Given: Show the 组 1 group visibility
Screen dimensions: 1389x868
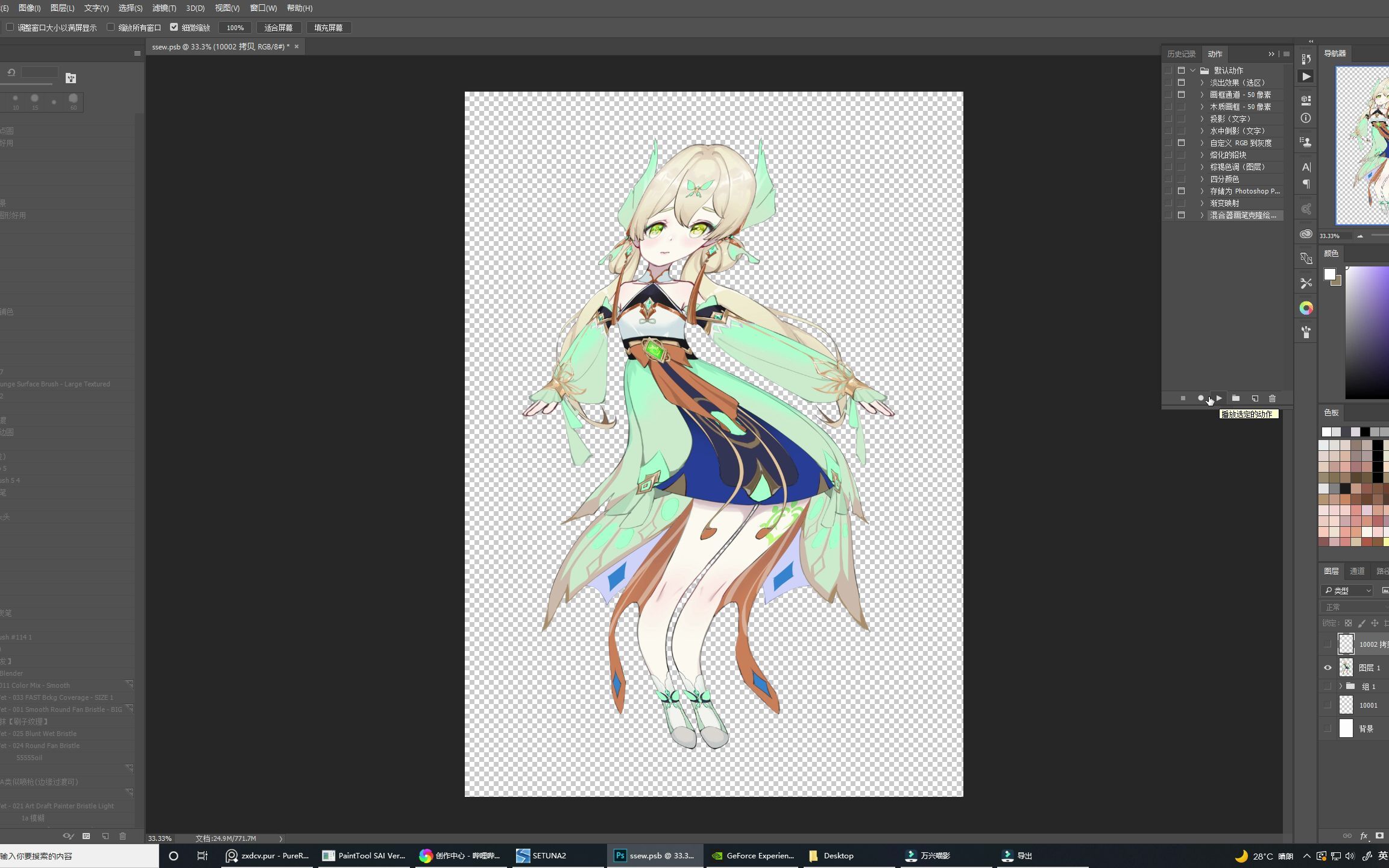Looking at the screenshot, I should 1328,686.
